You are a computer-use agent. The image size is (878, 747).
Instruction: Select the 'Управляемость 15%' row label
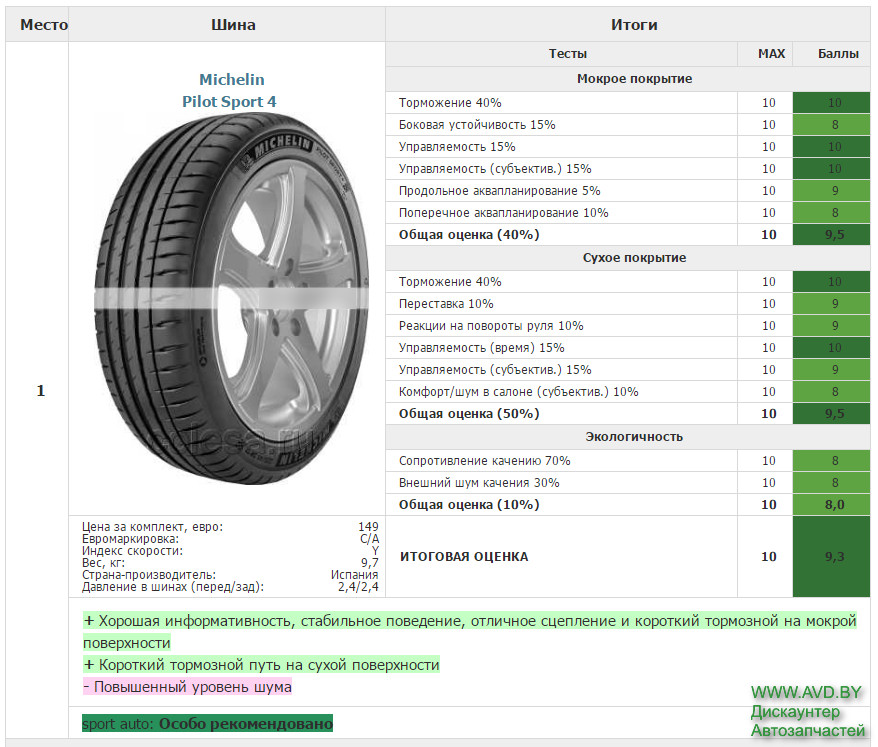pyautogui.click(x=457, y=147)
